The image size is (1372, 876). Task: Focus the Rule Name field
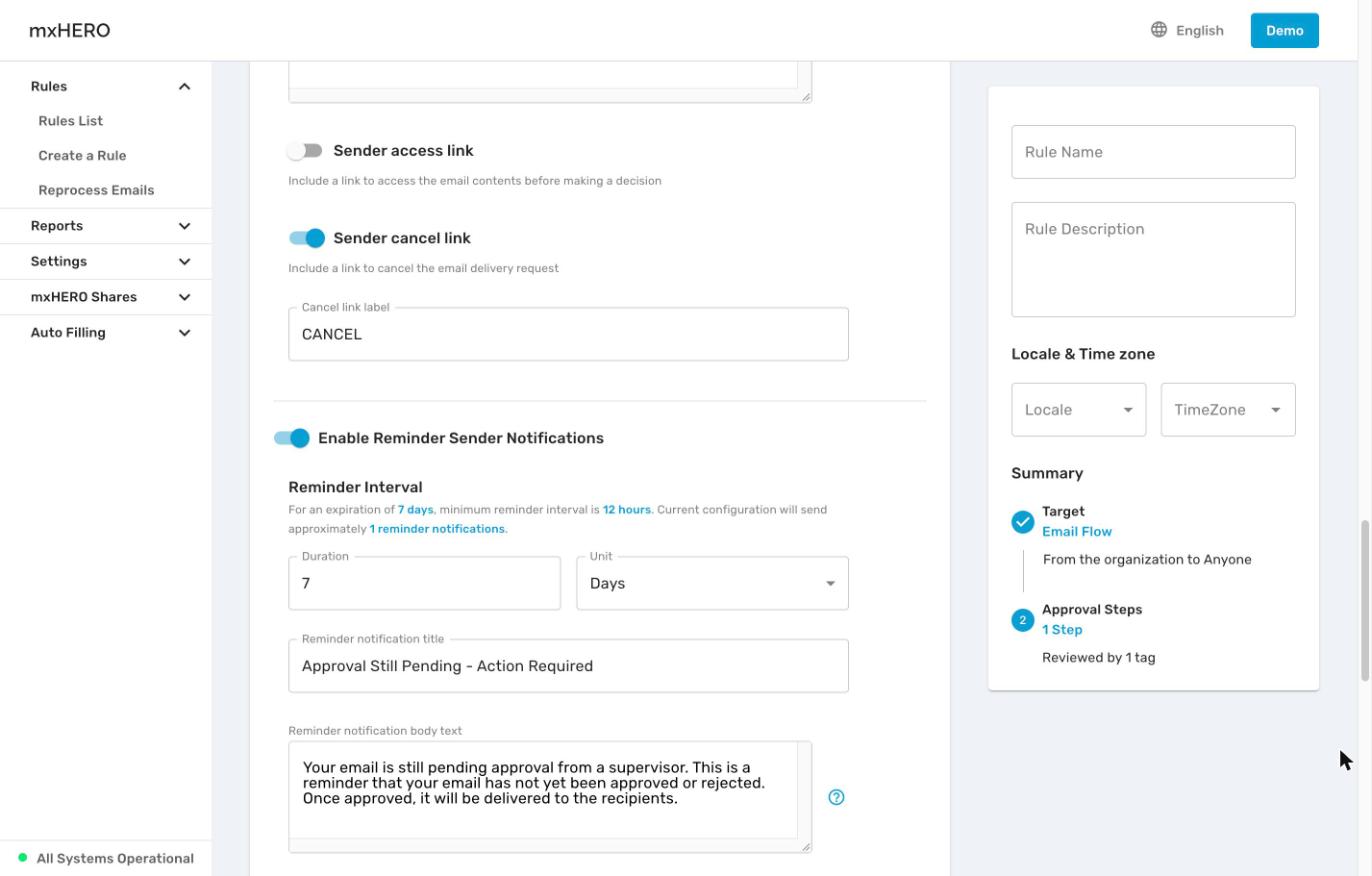click(1153, 152)
